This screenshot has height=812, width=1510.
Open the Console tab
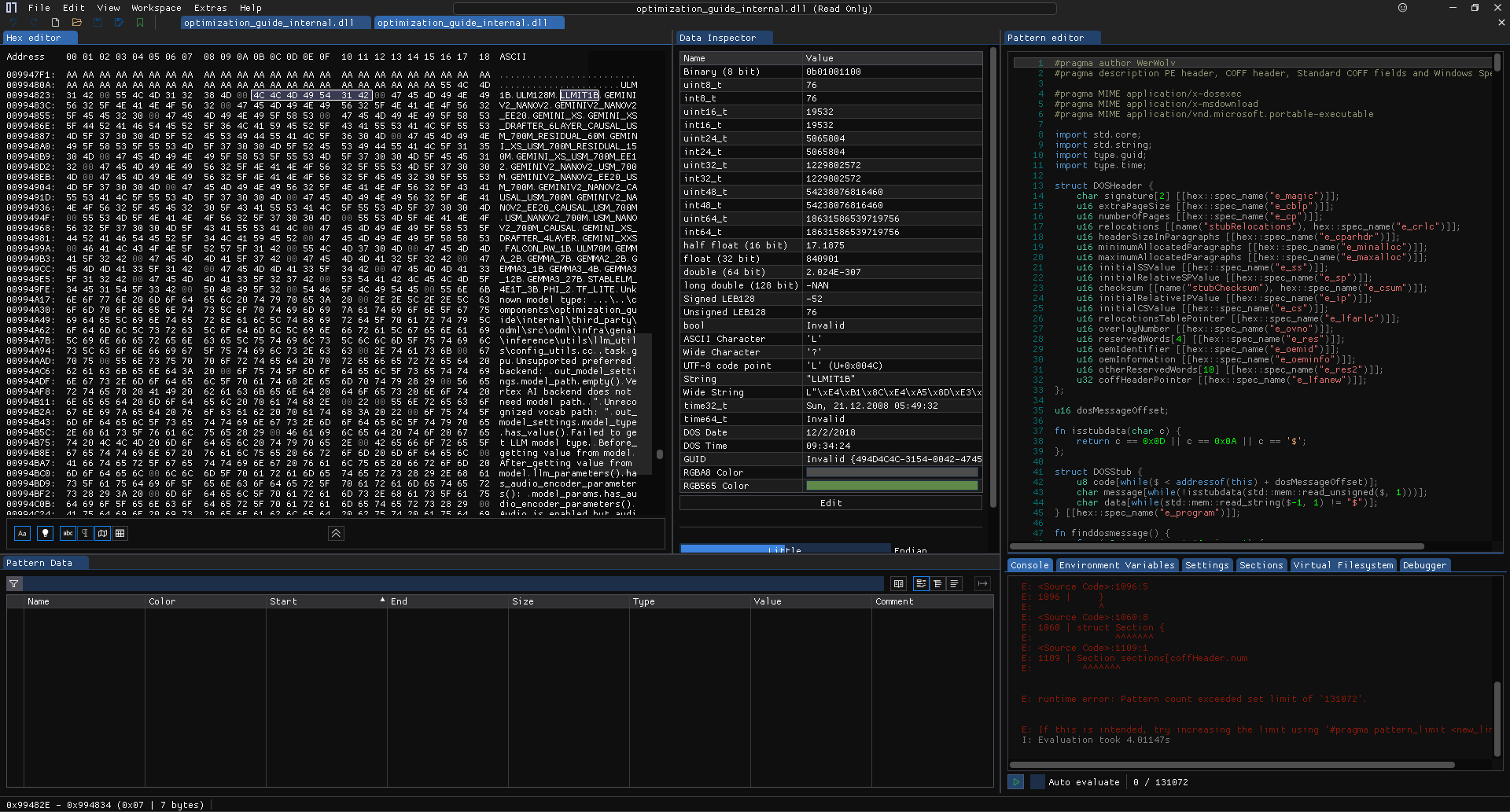(x=1029, y=565)
